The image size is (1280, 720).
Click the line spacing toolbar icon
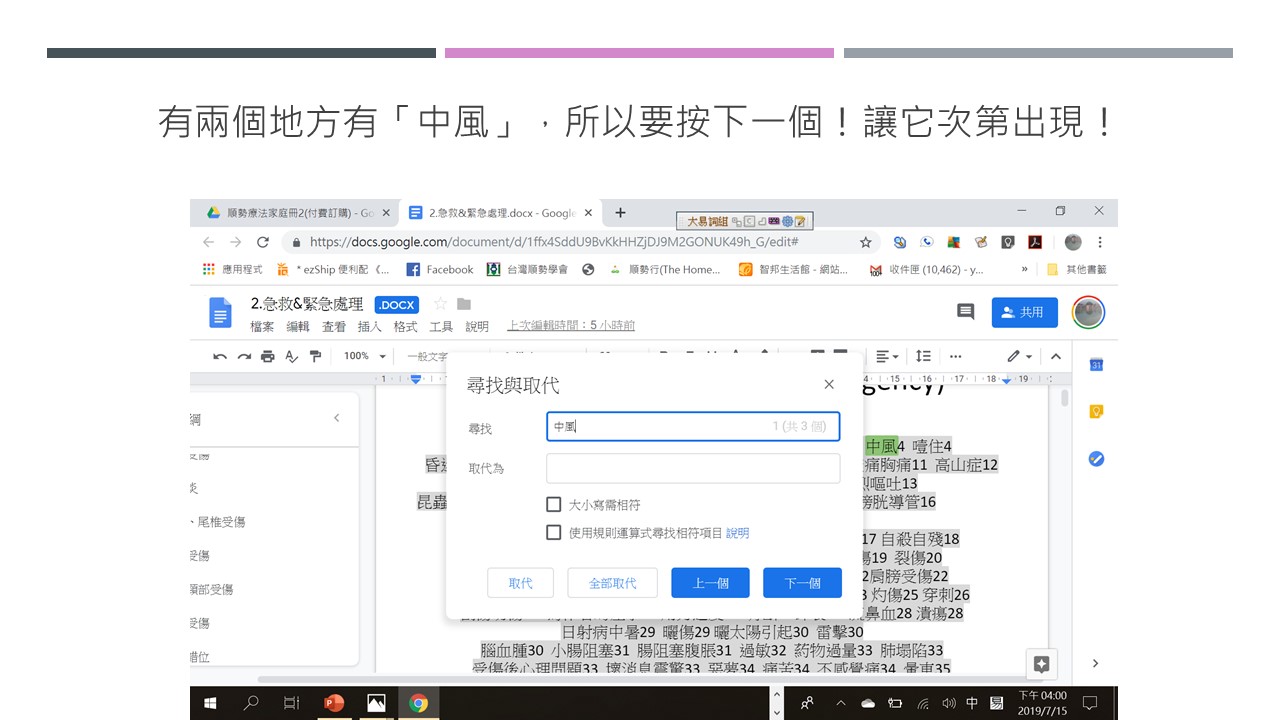(x=923, y=356)
